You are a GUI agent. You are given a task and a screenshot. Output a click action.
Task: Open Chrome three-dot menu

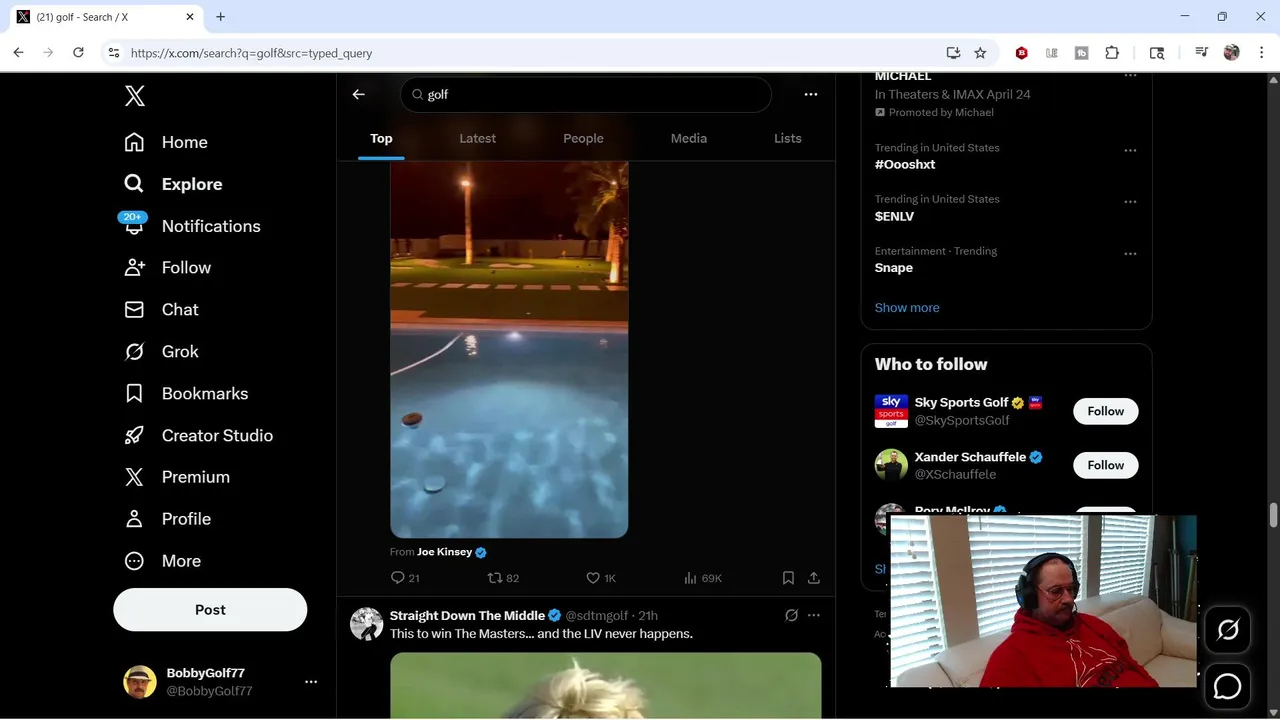click(x=1260, y=53)
